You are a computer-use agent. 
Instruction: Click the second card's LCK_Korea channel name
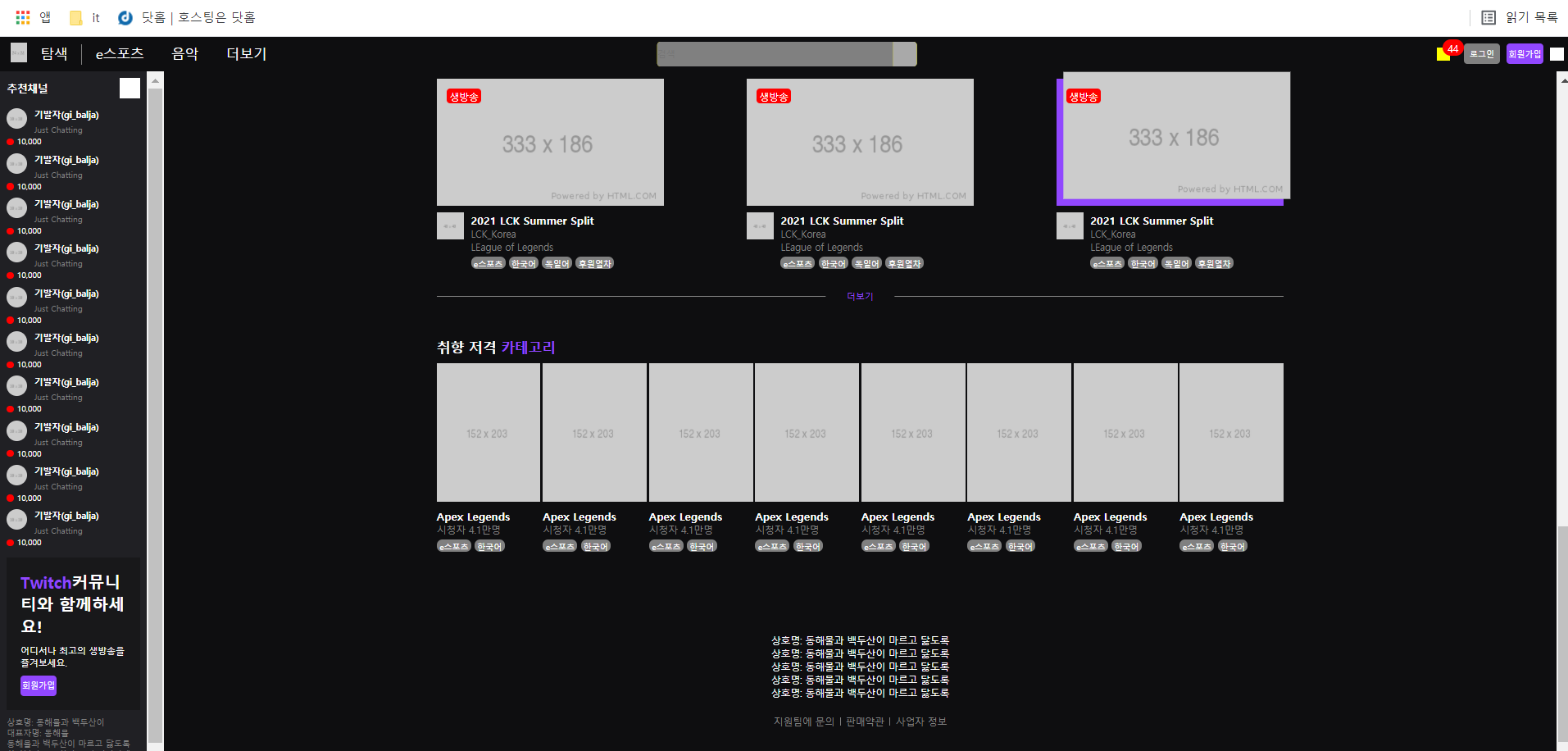[x=803, y=234]
